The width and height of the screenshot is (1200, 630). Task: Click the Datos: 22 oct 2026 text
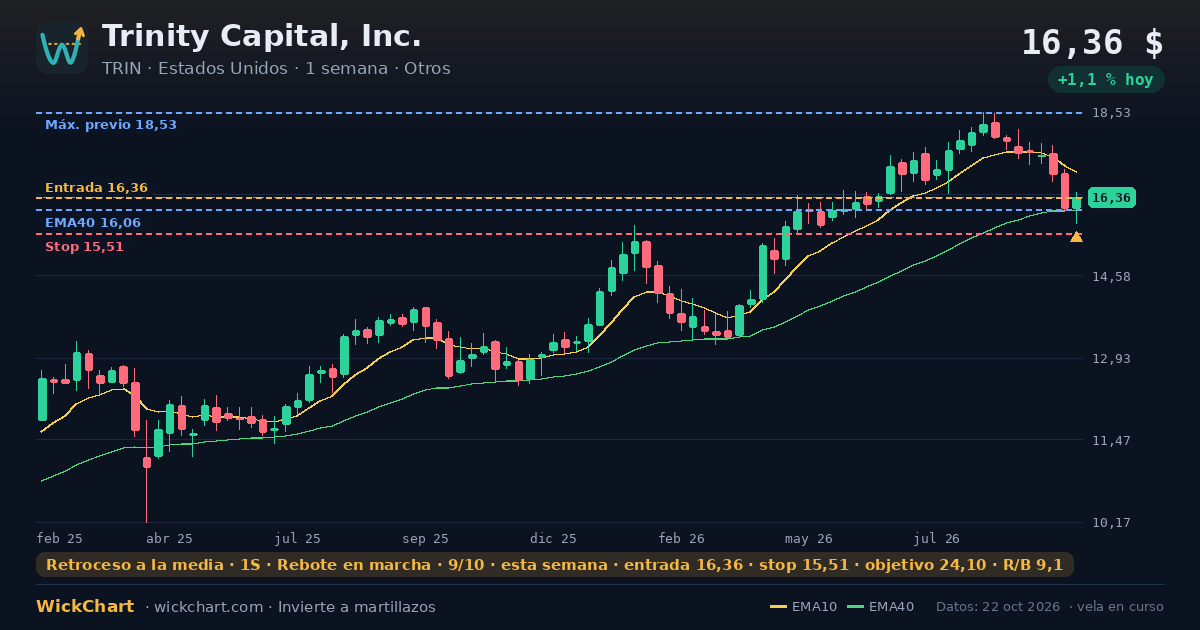[x=999, y=607]
